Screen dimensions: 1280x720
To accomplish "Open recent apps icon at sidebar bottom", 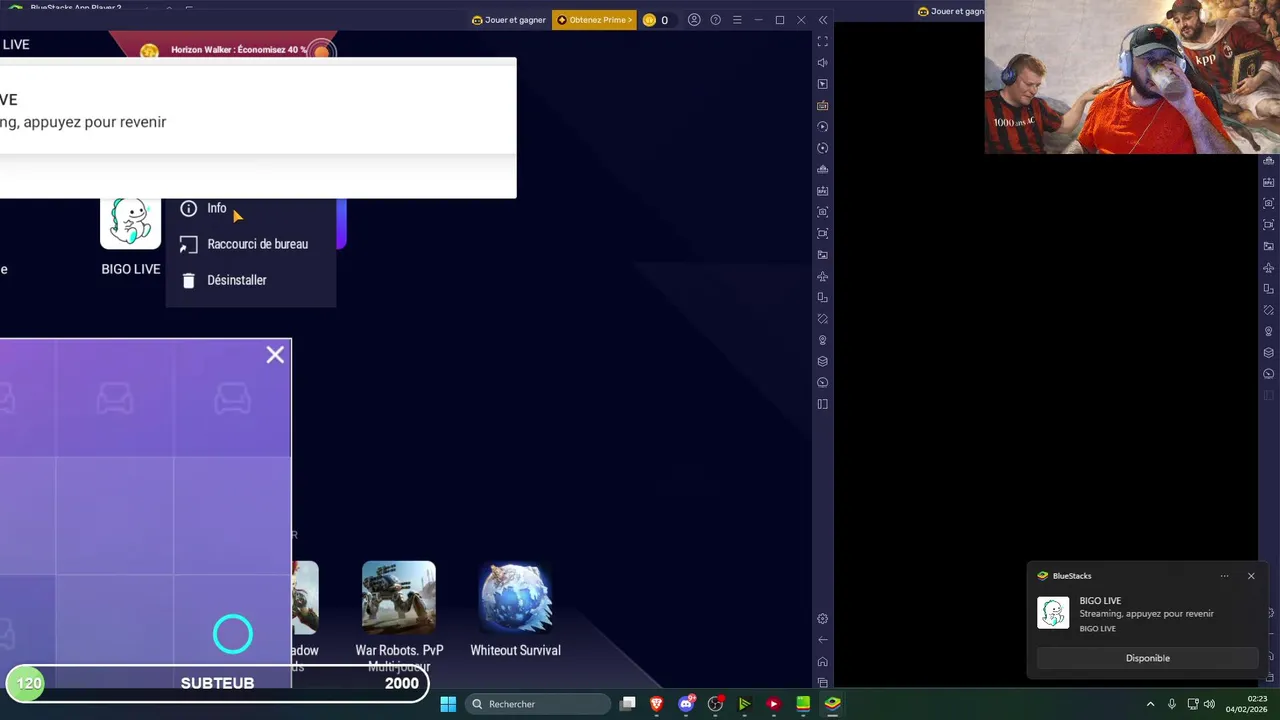I will coord(822,682).
